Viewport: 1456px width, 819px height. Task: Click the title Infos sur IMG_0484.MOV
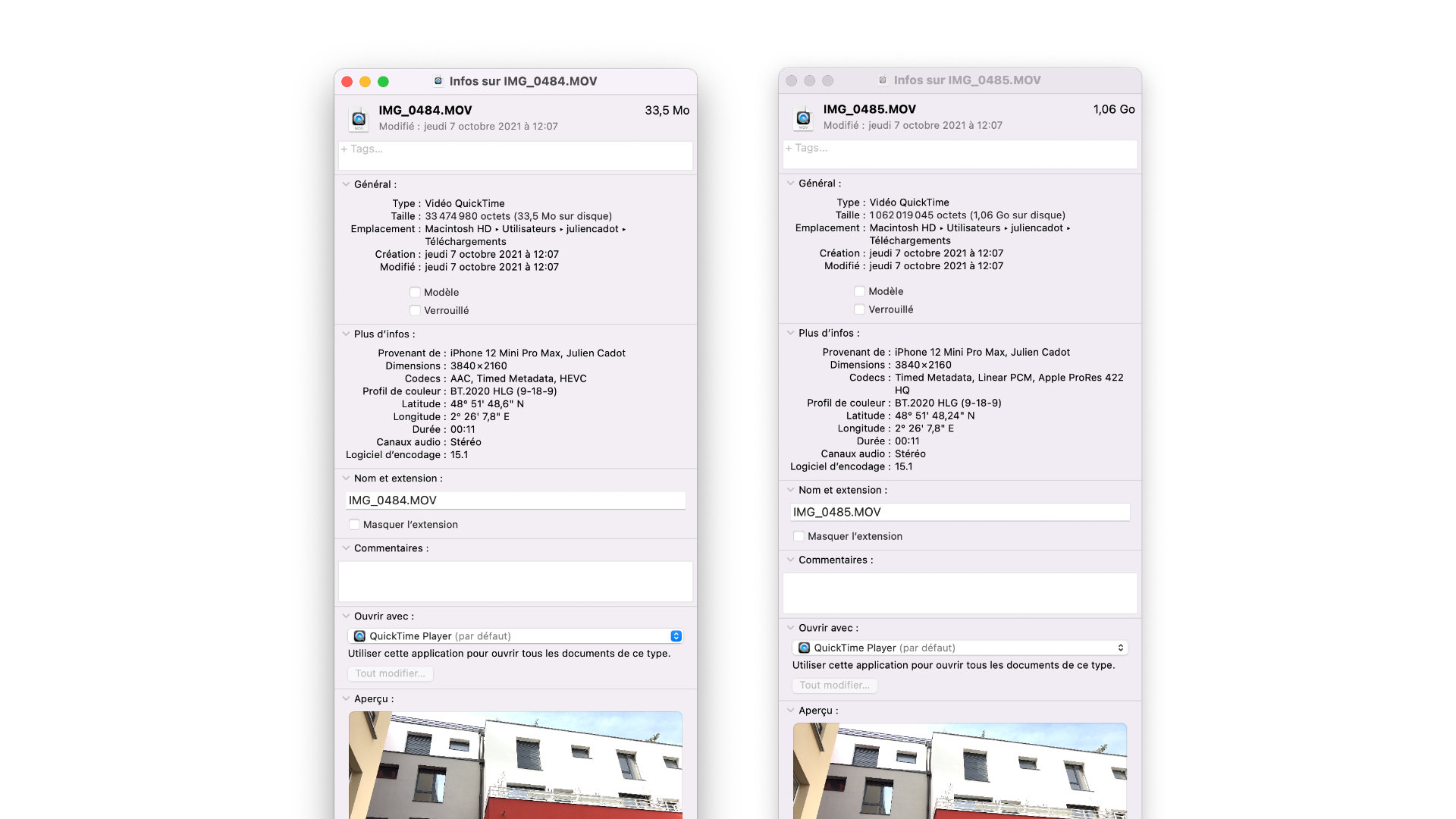522,81
